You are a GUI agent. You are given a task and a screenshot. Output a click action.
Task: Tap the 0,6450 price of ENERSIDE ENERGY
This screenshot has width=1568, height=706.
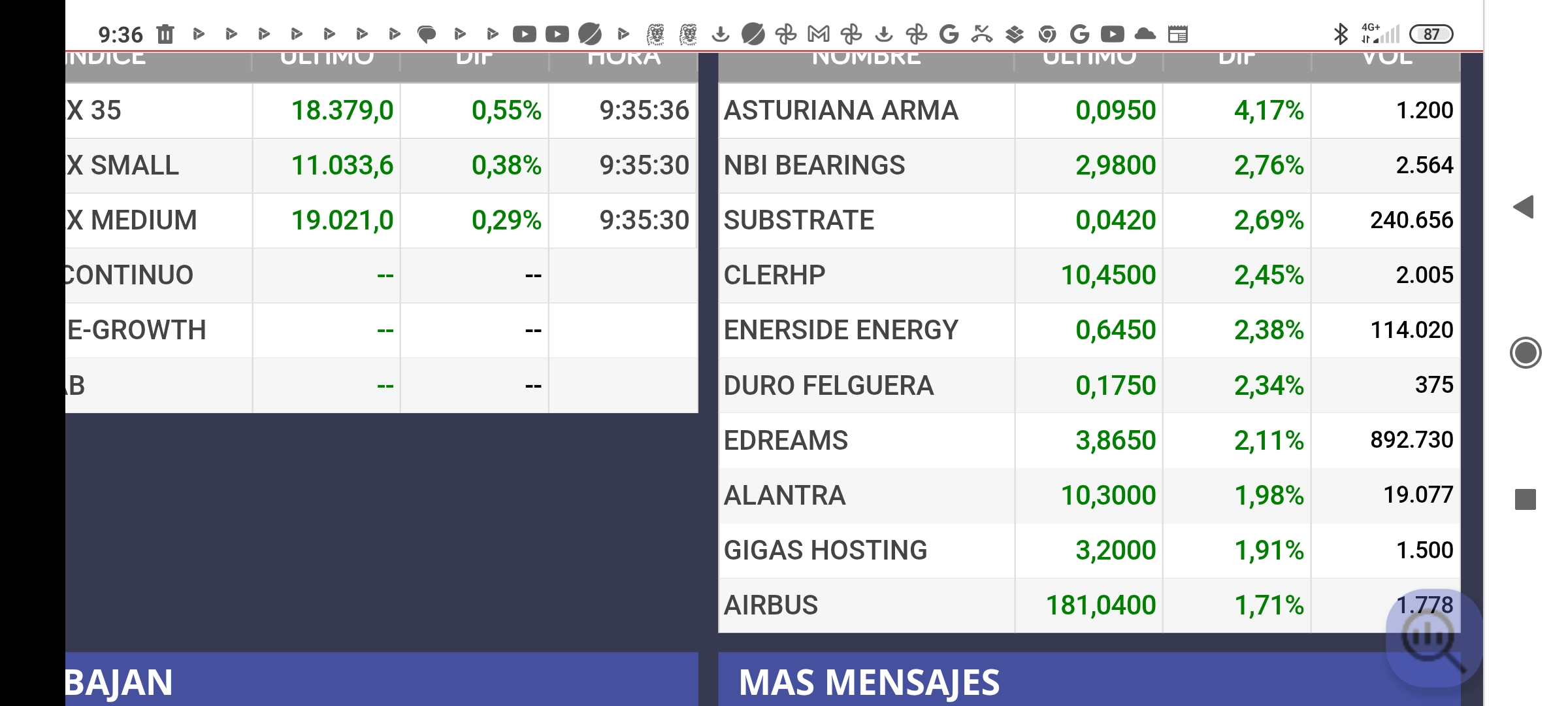click(1116, 330)
